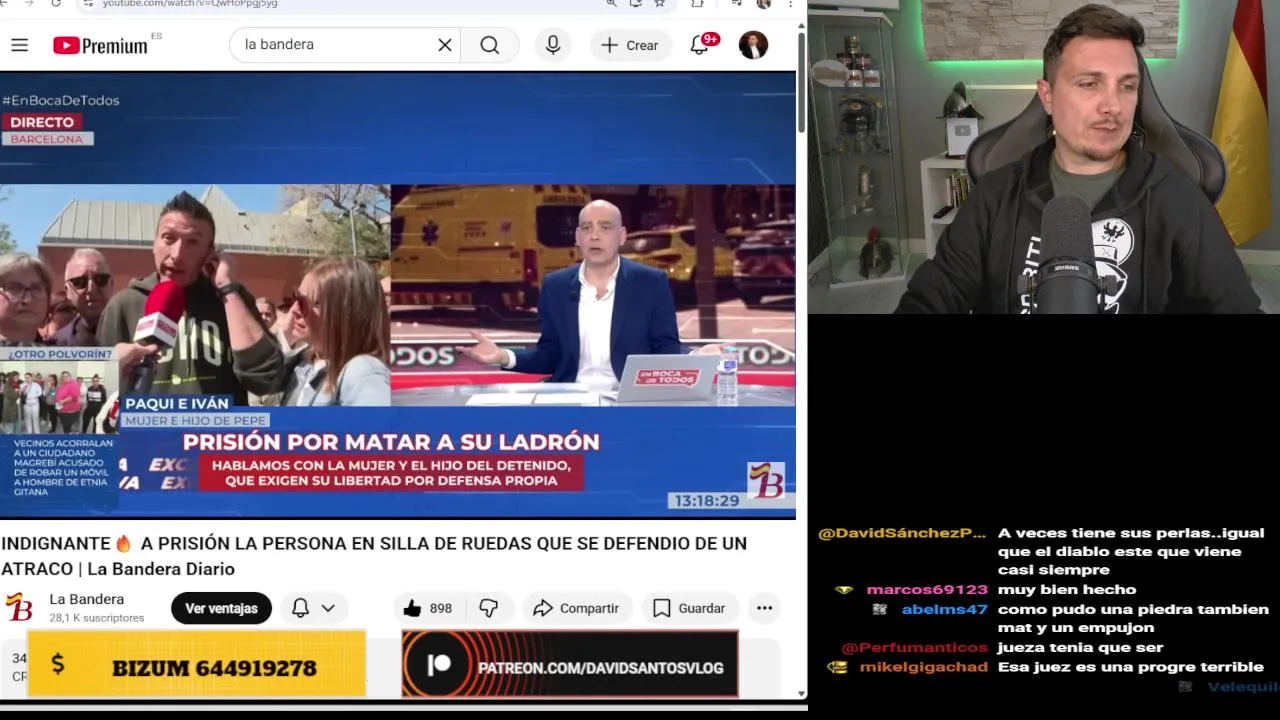
Task: Click chat username @DavidSánchezP...
Action: pyautogui.click(x=902, y=533)
